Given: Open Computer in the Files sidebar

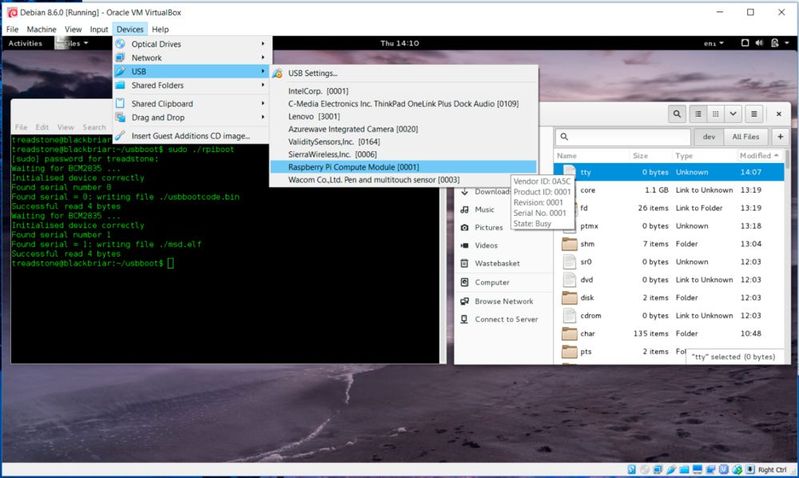Looking at the screenshot, I should [x=492, y=282].
